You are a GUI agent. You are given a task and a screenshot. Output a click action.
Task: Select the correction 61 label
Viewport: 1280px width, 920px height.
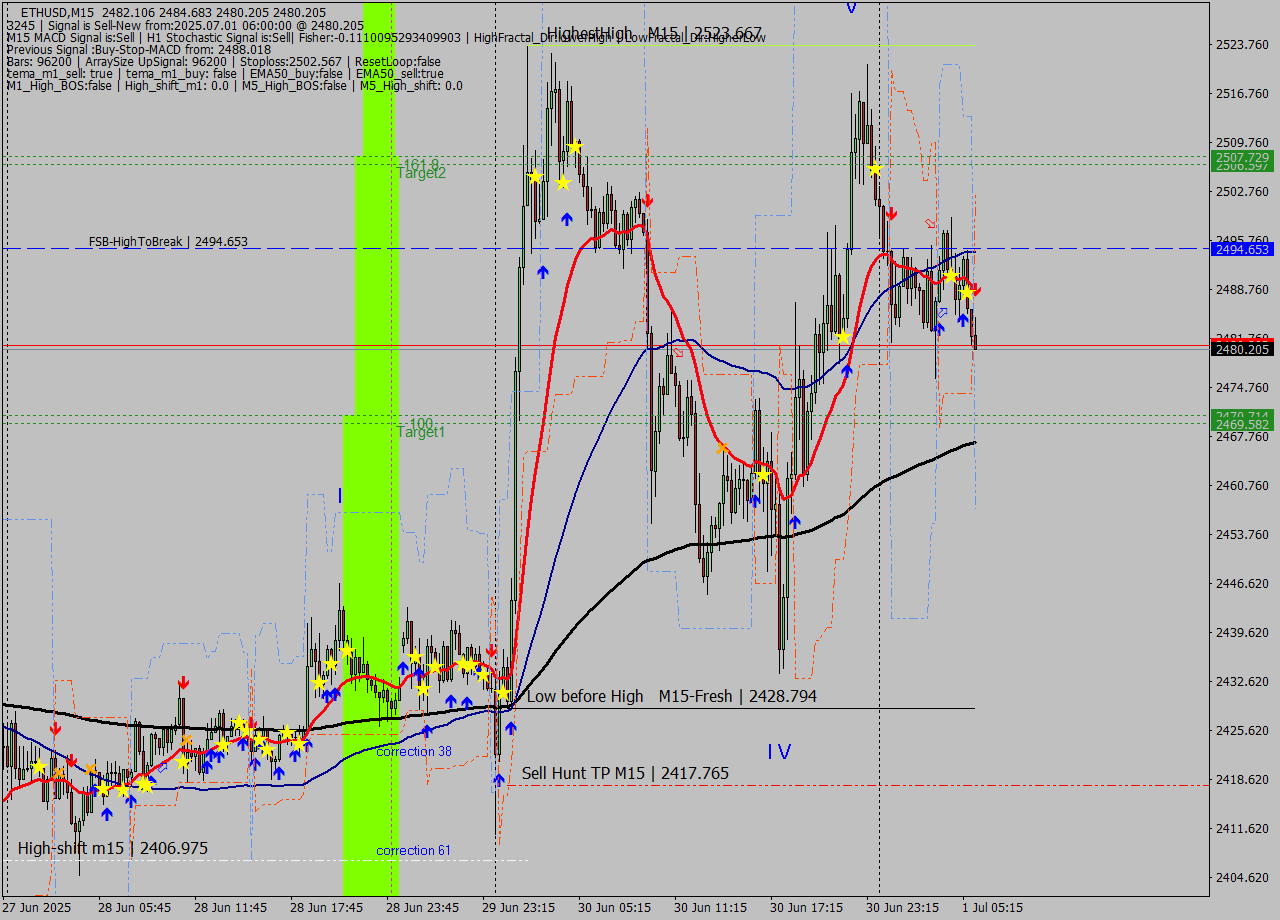click(x=413, y=850)
